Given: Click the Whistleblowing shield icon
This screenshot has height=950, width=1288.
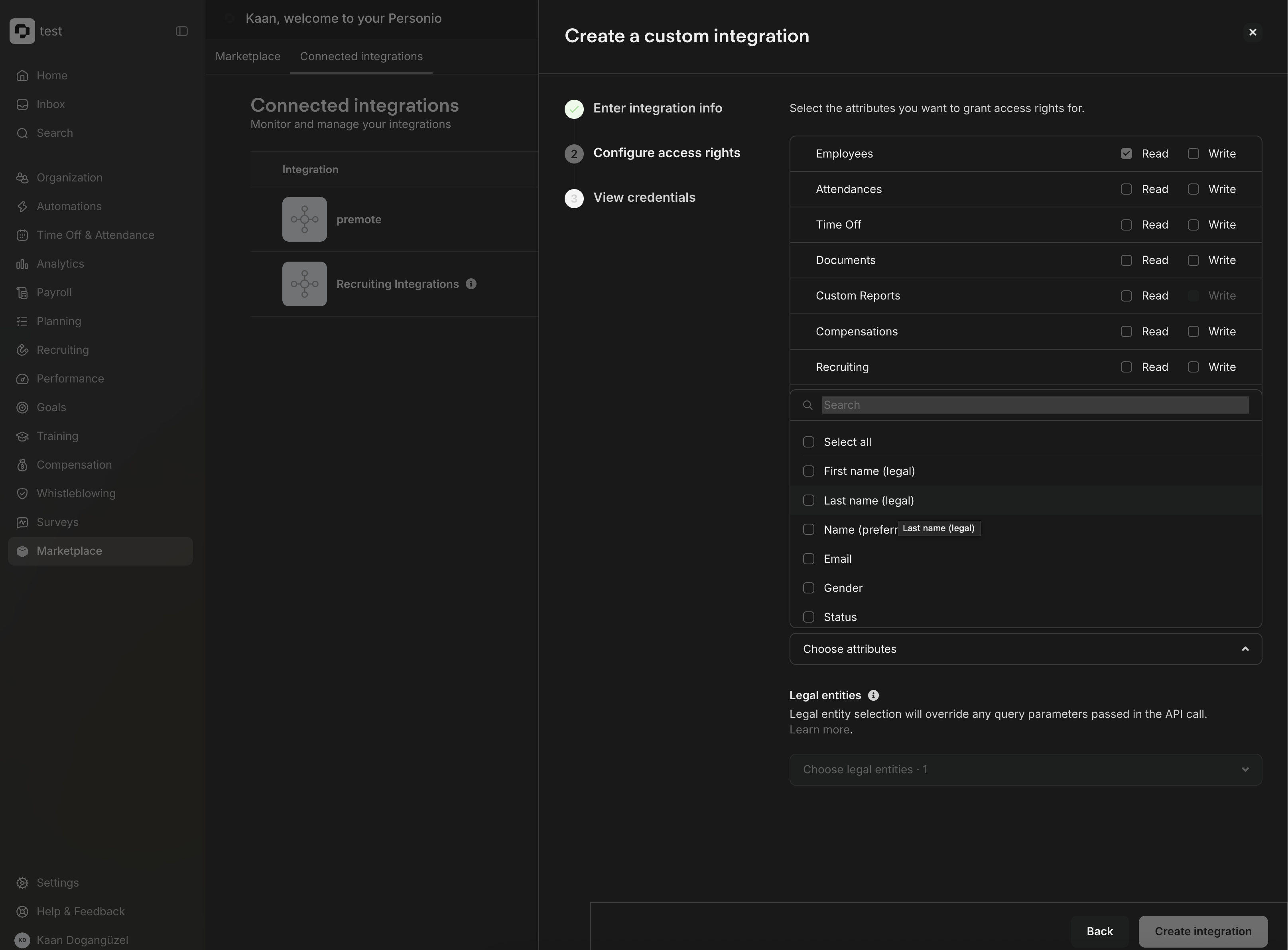Looking at the screenshot, I should pos(22,493).
